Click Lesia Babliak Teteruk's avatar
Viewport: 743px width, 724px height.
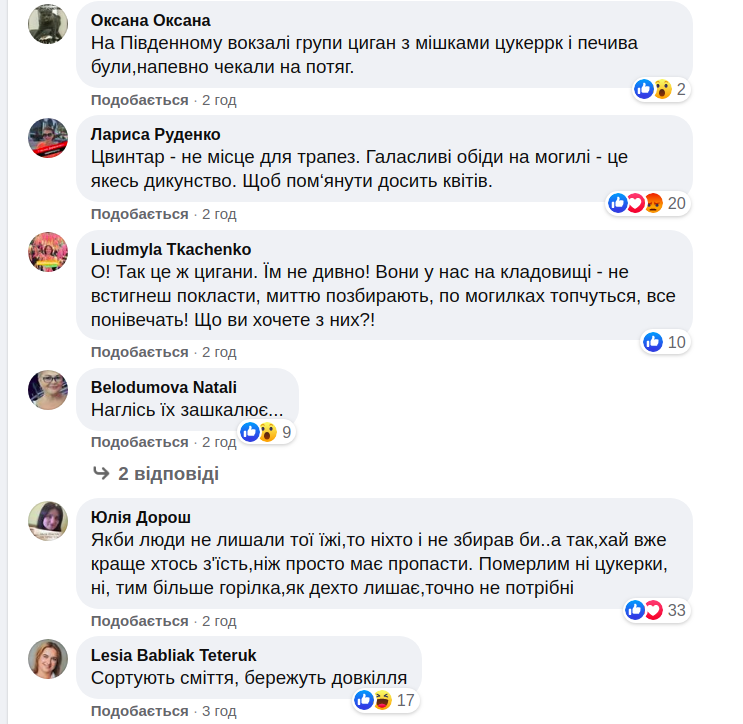coord(48,658)
